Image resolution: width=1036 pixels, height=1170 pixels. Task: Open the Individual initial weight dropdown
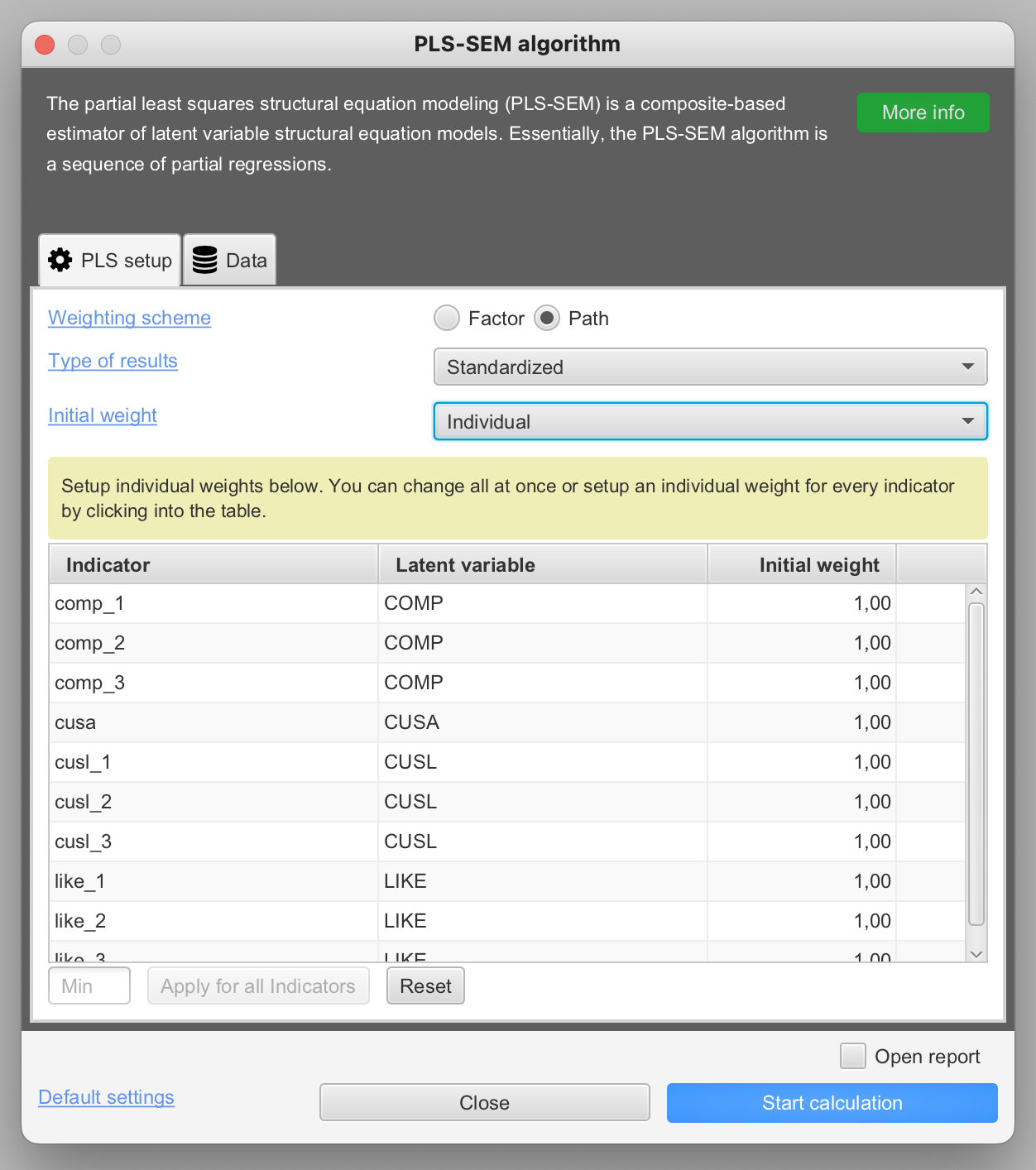pyautogui.click(x=711, y=421)
